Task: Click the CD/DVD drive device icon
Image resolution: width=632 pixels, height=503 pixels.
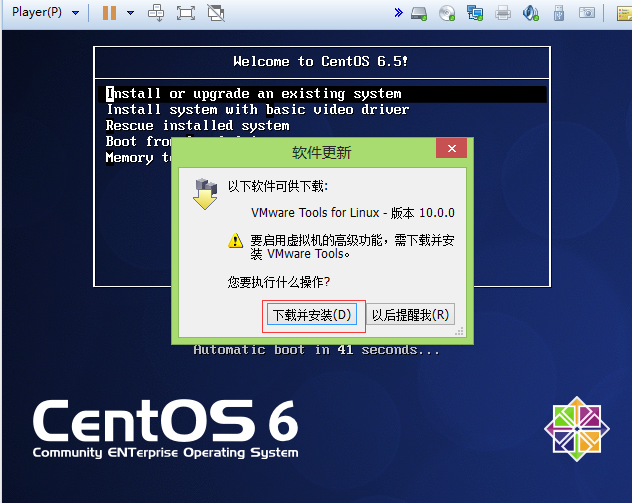Action: 447,13
